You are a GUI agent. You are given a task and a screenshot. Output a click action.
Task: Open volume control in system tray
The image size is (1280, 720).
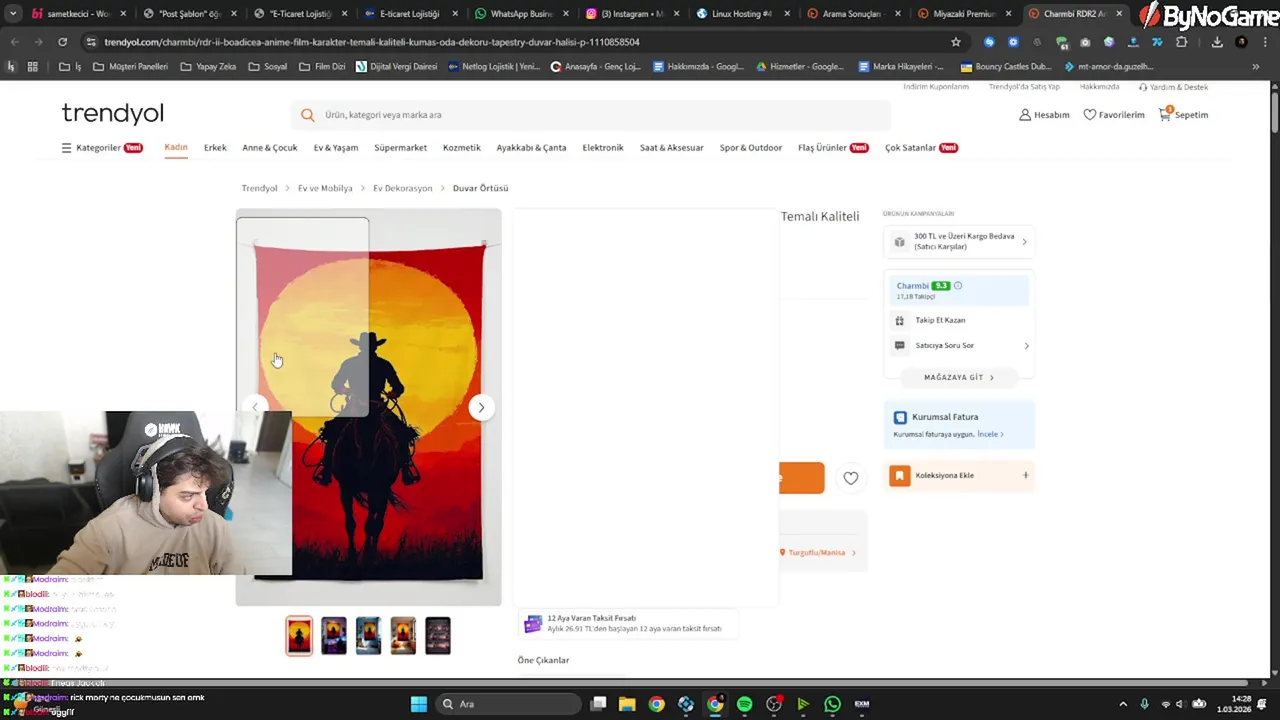[1180, 704]
